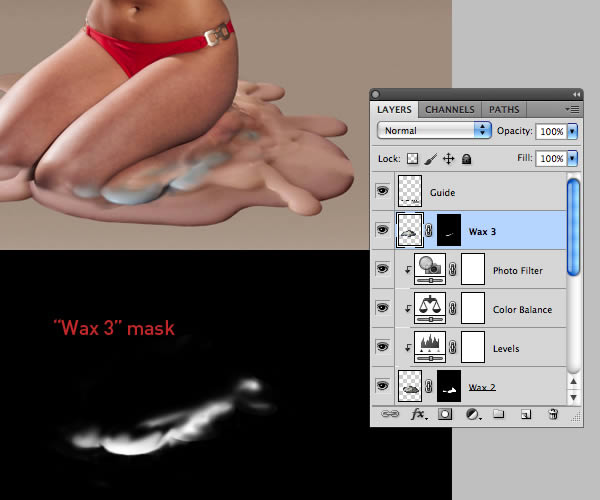Collapse the panel with the double arrows
This screenshot has height=500, width=600.
(x=576, y=94)
